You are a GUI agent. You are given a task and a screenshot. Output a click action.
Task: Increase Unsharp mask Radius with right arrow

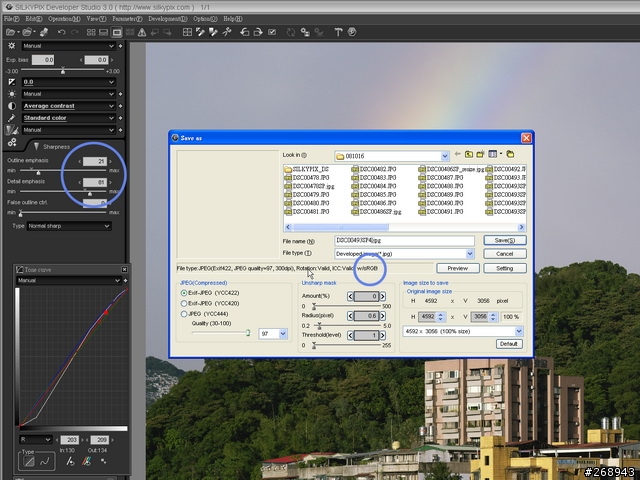coord(382,316)
